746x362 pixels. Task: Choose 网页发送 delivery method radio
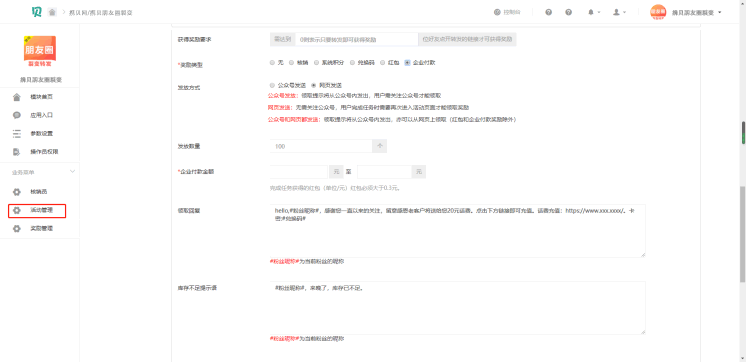[x=313, y=86]
